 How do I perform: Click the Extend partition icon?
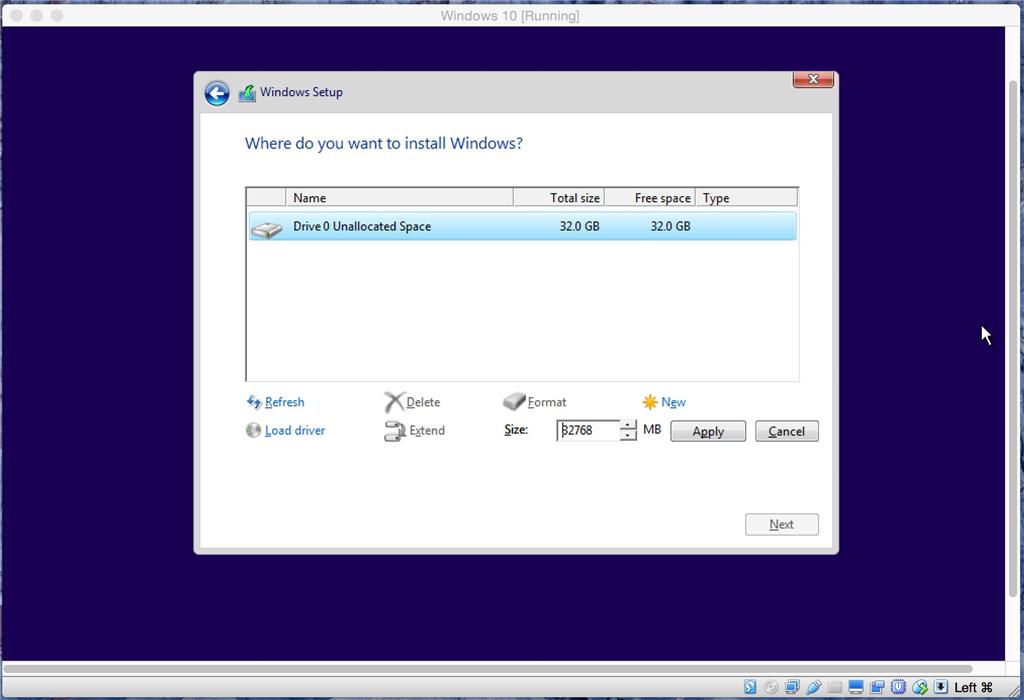tap(394, 431)
